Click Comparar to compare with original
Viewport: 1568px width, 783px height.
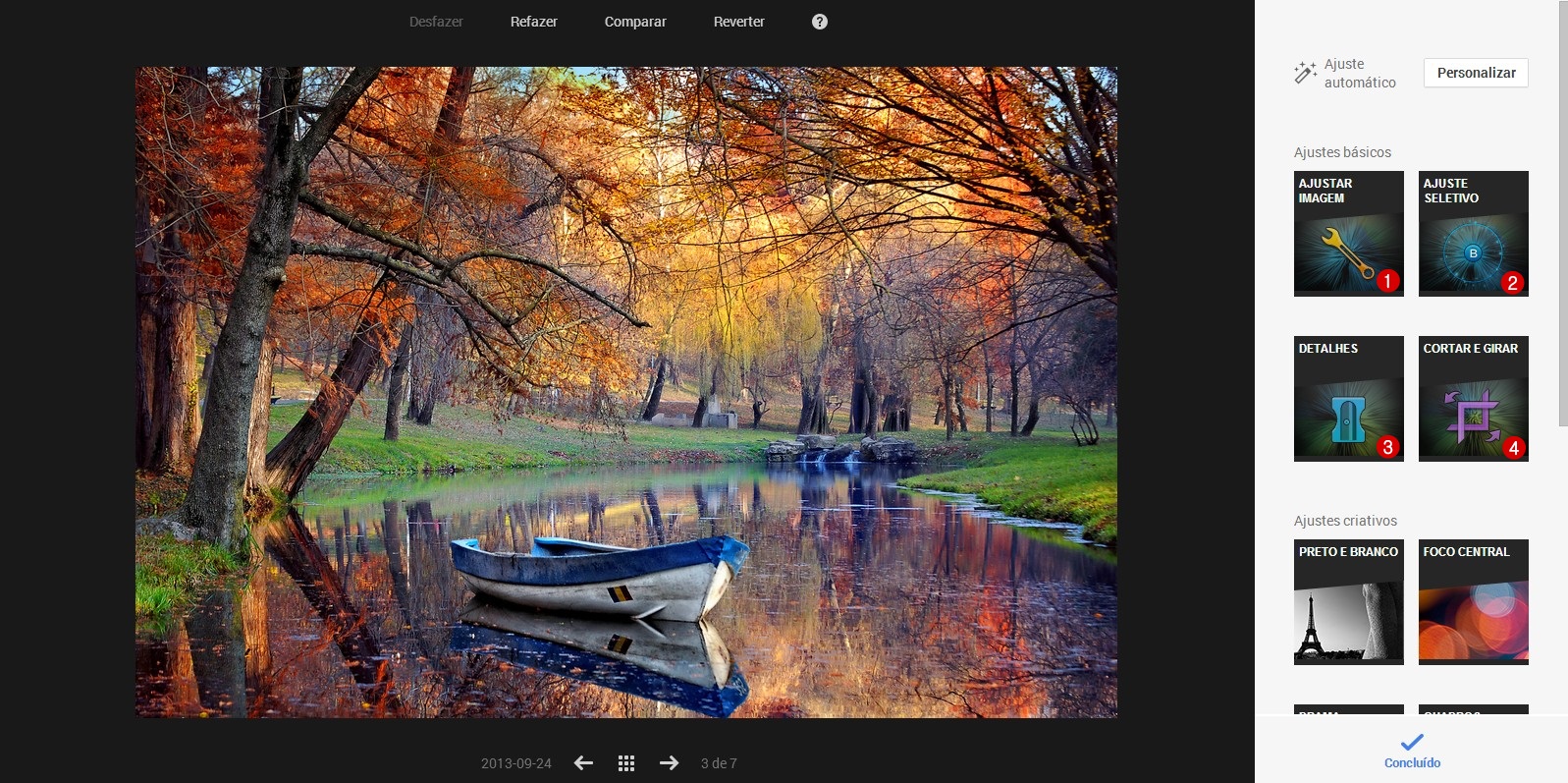pyautogui.click(x=635, y=22)
